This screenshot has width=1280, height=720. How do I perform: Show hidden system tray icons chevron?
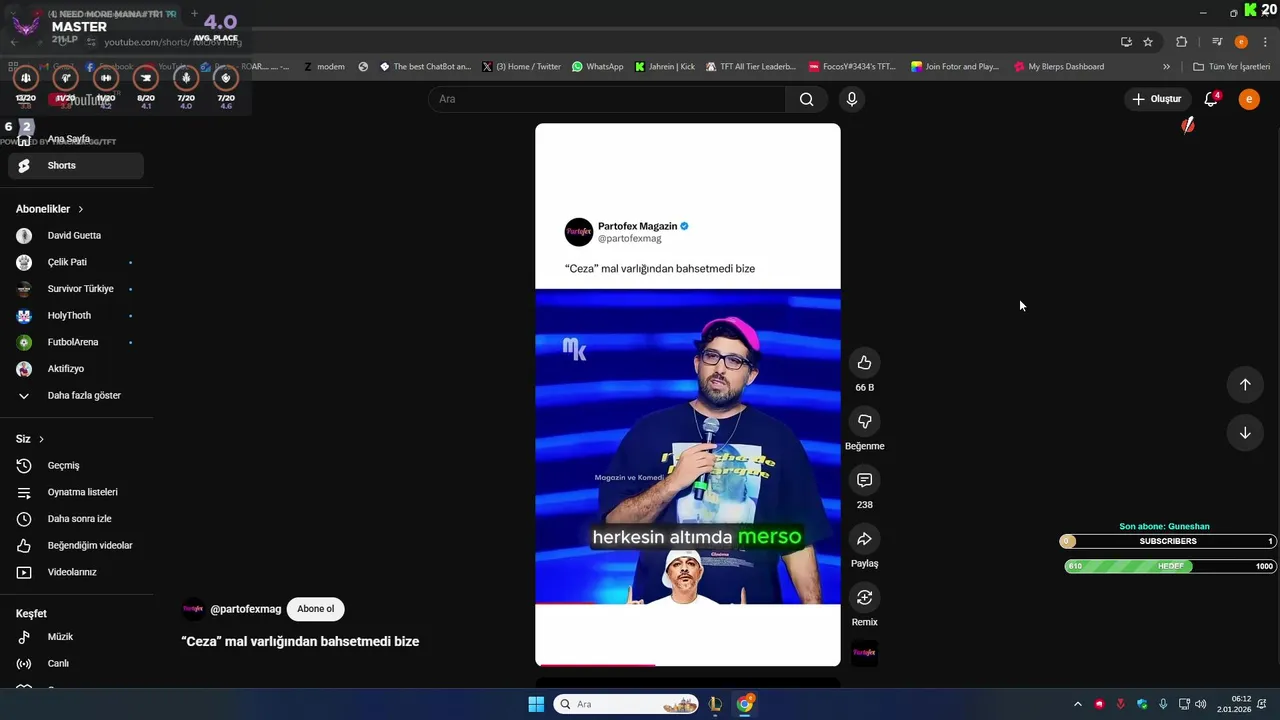tap(1077, 704)
